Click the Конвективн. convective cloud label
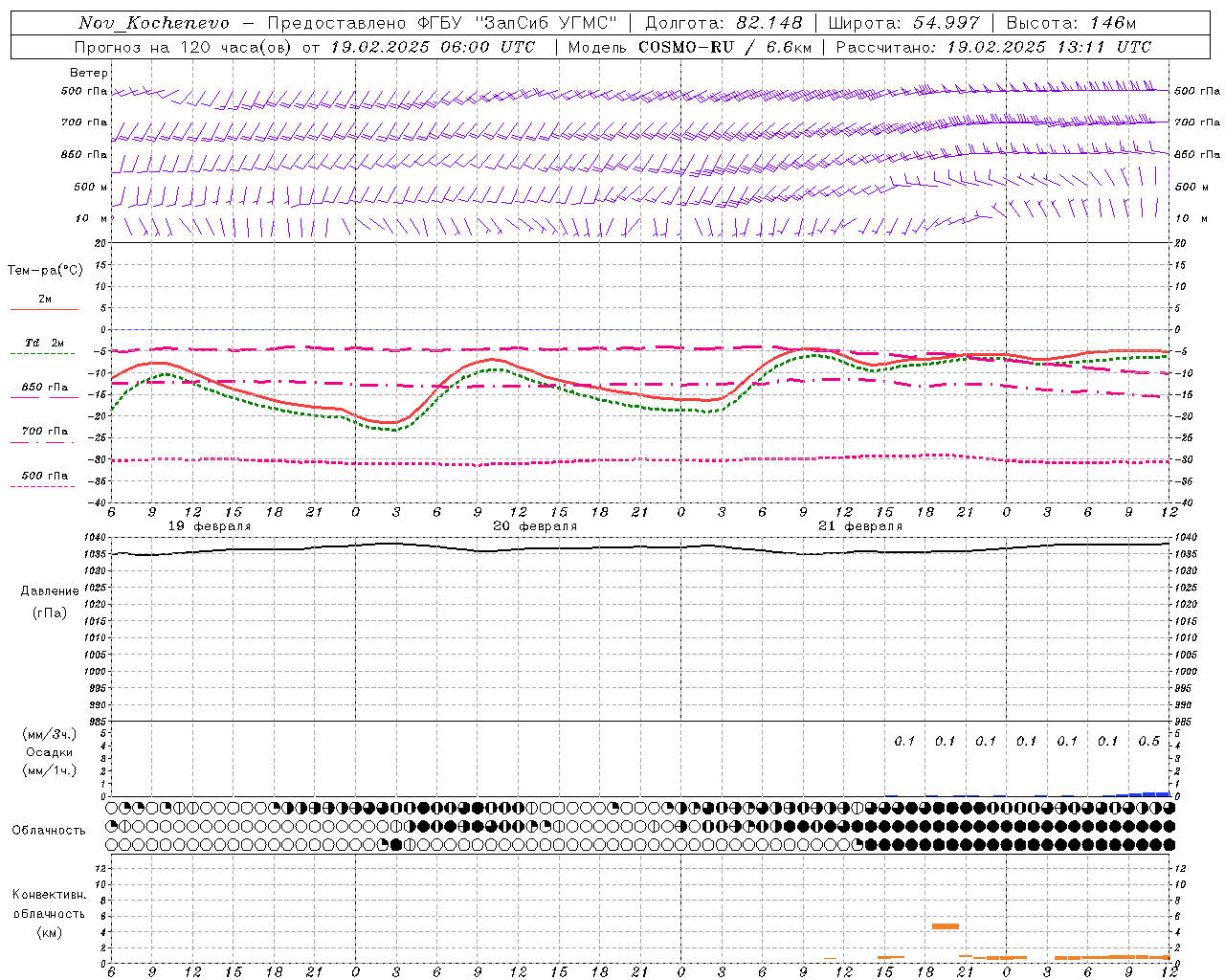Viewport: 1225px width, 980px height. (50, 895)
